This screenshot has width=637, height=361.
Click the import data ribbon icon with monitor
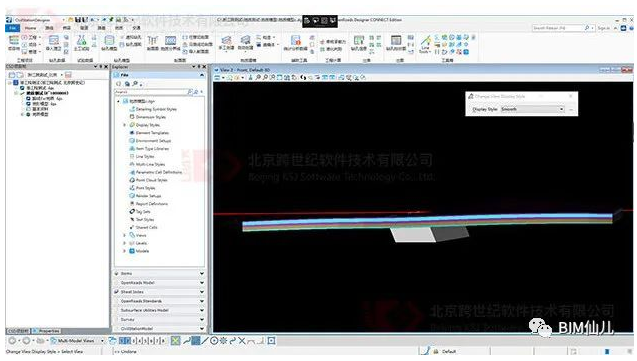pos(54,40)
